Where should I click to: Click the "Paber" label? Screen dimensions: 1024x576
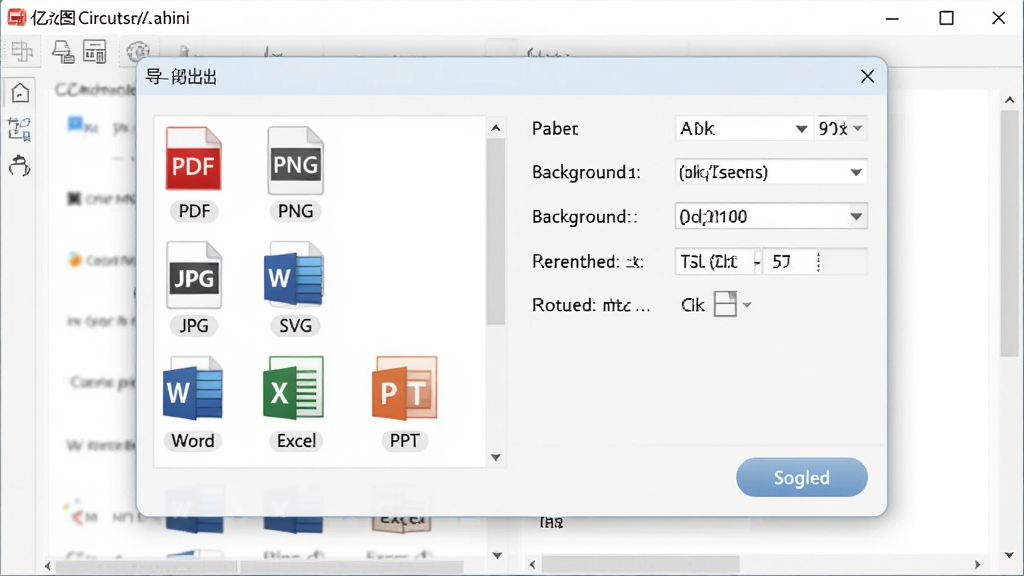tap(555, 129)
